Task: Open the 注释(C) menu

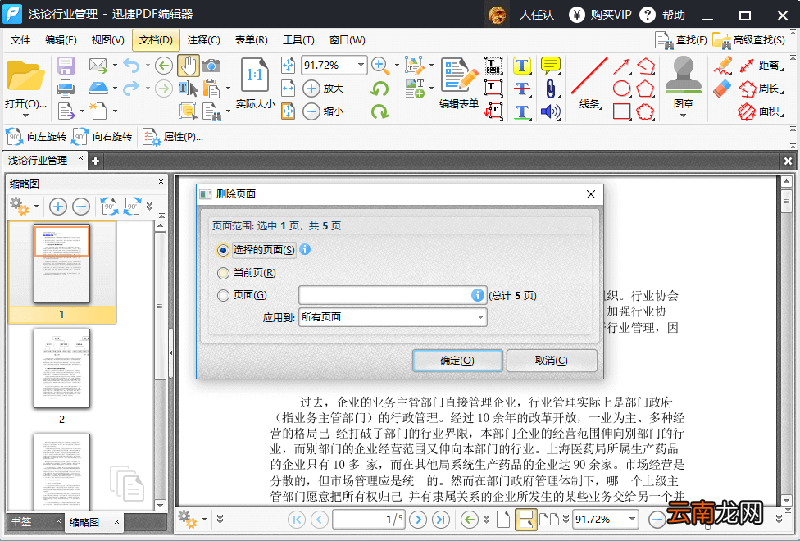Action: point(204,40)
